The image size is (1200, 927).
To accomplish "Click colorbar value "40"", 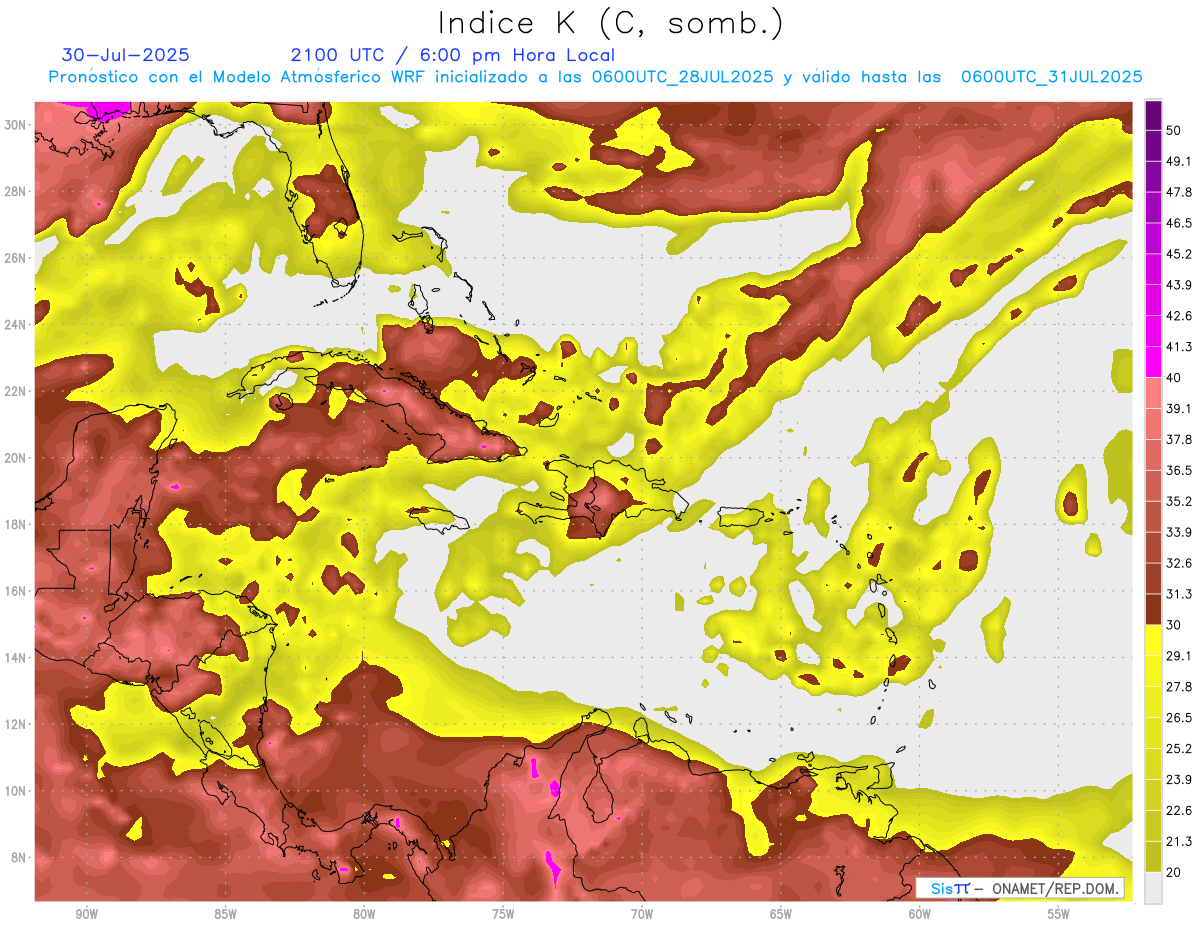I will click(1173, 378).
